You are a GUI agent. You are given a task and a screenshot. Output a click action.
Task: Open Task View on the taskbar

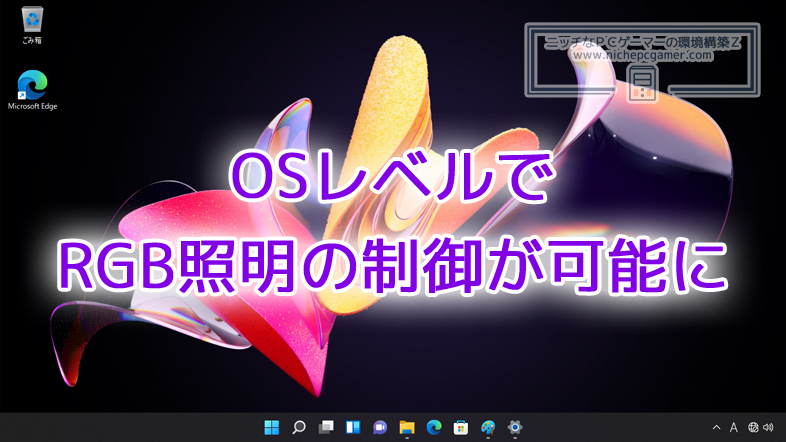[326, 427]
